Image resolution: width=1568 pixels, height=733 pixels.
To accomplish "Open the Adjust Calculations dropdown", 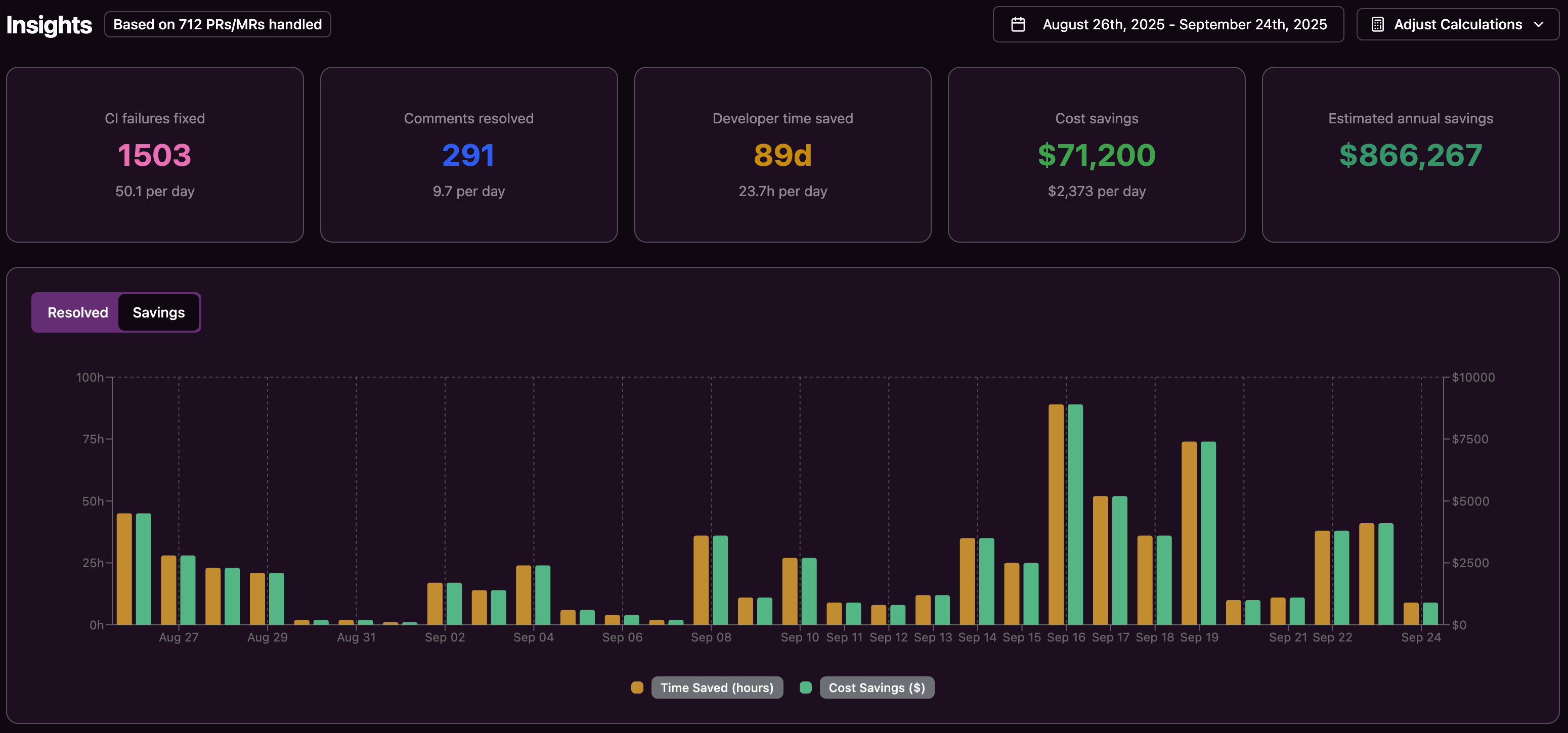I will (x=1457, y=24).
